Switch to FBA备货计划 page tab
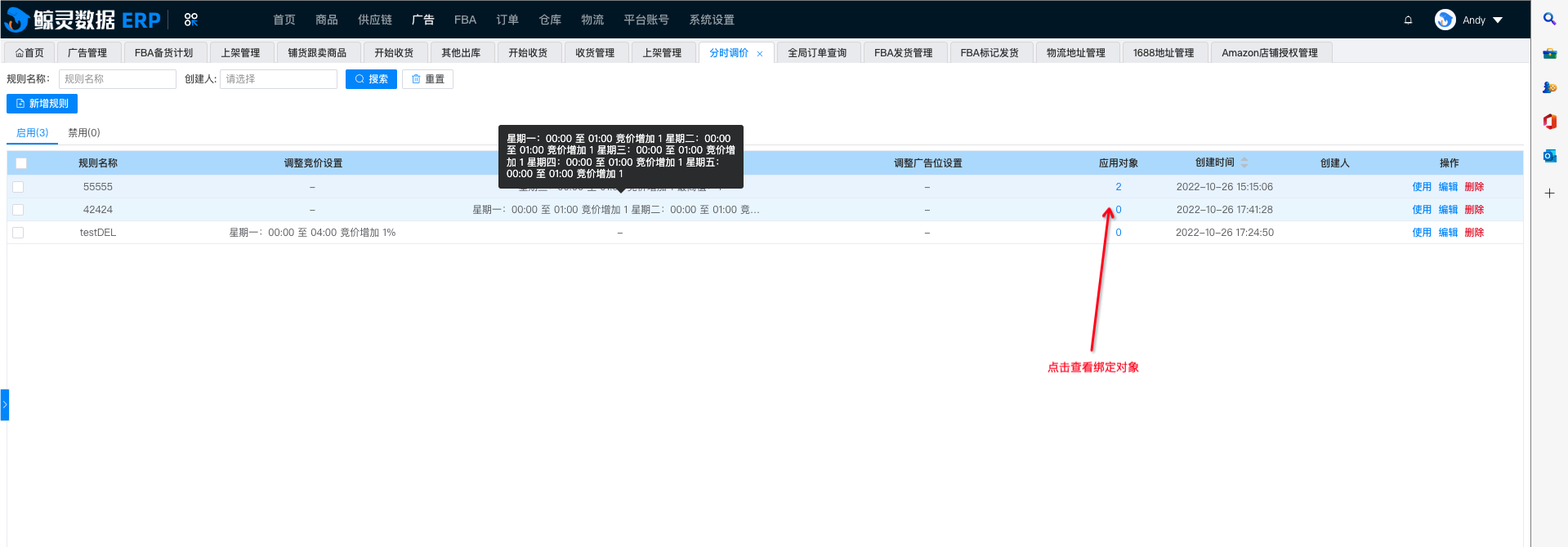The image size is (1568, 547). (163, 53)
